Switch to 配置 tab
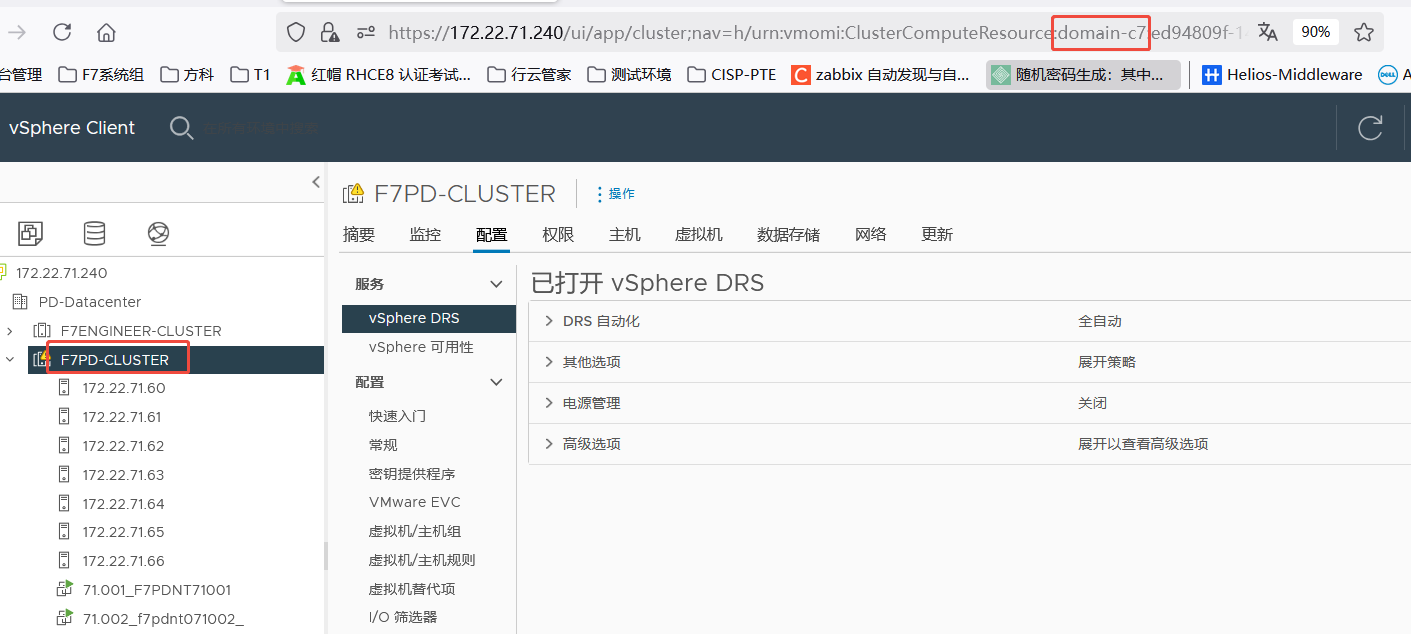 [x=491, y=235]
